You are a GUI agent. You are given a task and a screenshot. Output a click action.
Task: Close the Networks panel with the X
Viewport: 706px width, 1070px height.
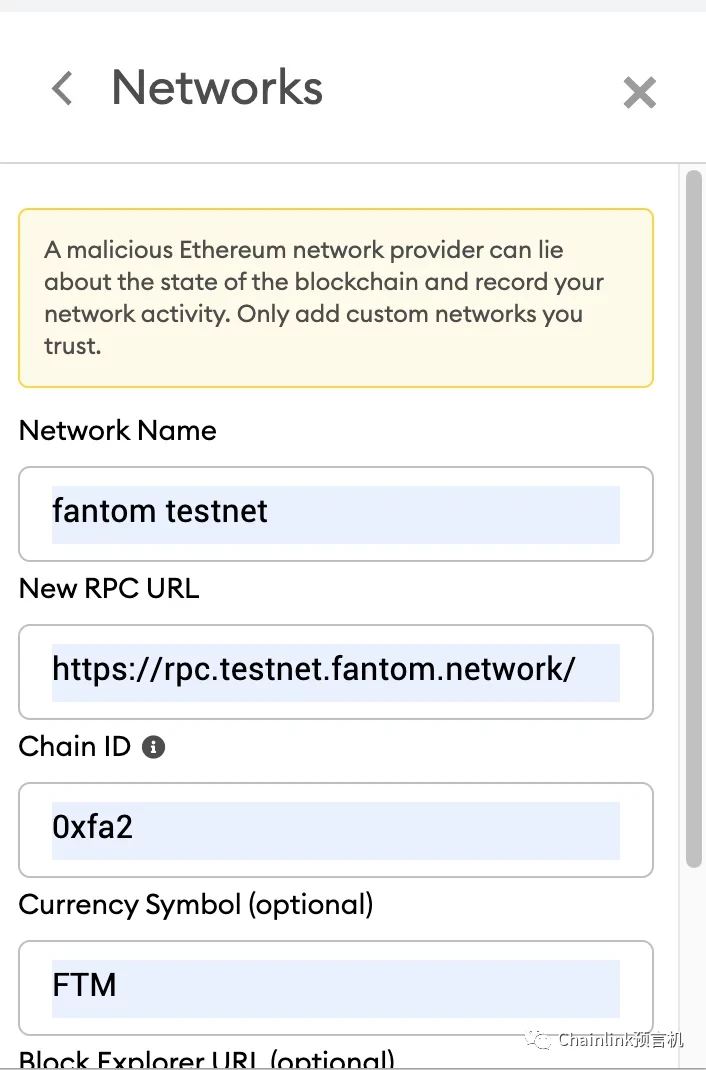pos(639,93)
